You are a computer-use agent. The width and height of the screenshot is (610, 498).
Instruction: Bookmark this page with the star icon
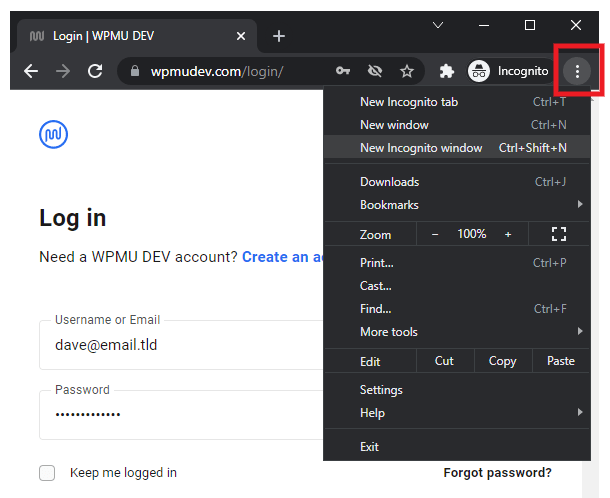pos(407,71)
